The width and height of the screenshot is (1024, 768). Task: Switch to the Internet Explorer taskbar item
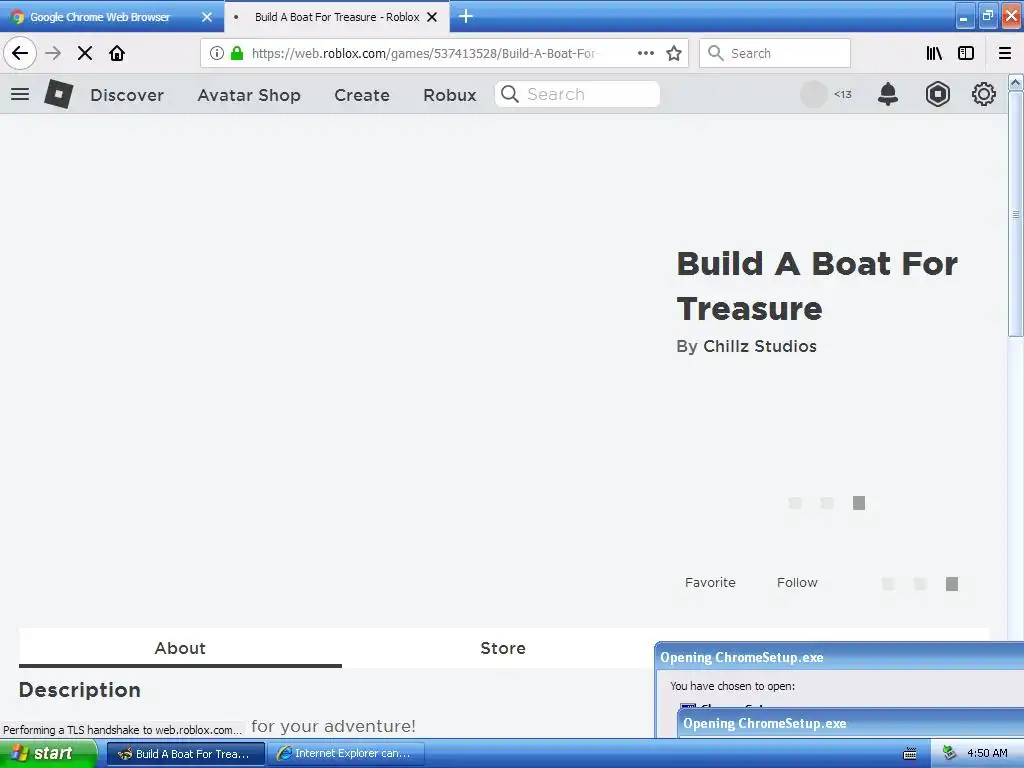345,753
